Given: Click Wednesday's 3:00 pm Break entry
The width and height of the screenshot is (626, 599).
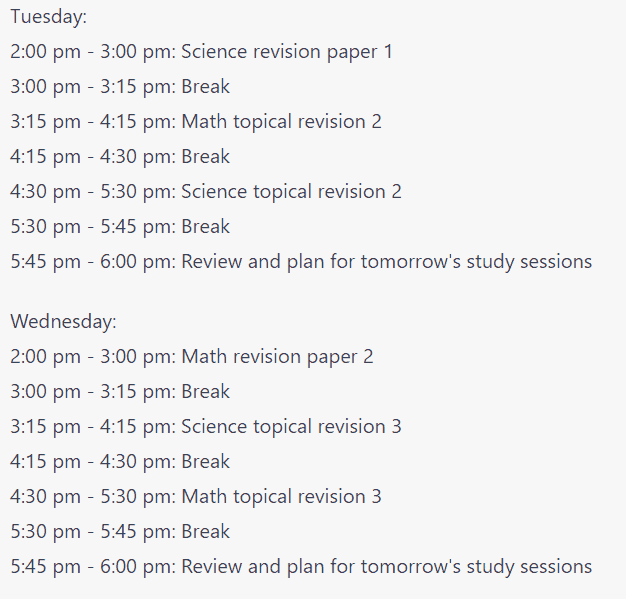Looking at the screenshot, I should pyautogui.click(x=120, y=392).
